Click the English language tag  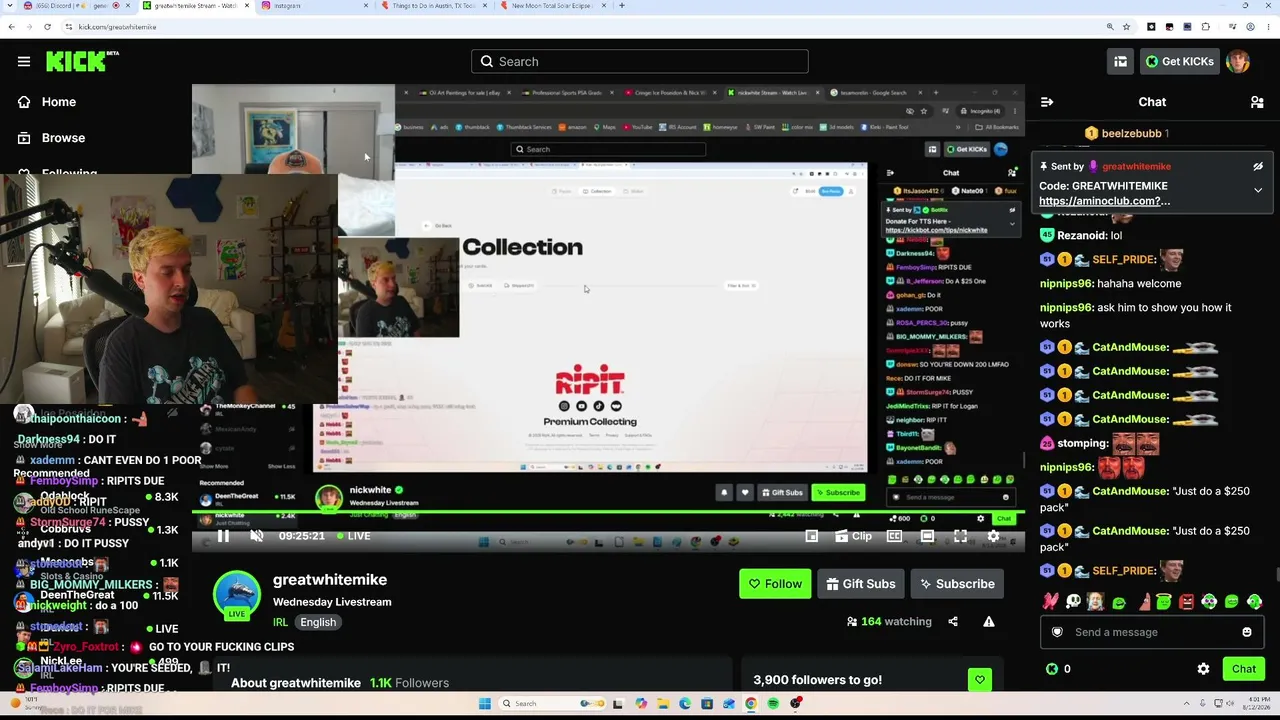[318, 622]
